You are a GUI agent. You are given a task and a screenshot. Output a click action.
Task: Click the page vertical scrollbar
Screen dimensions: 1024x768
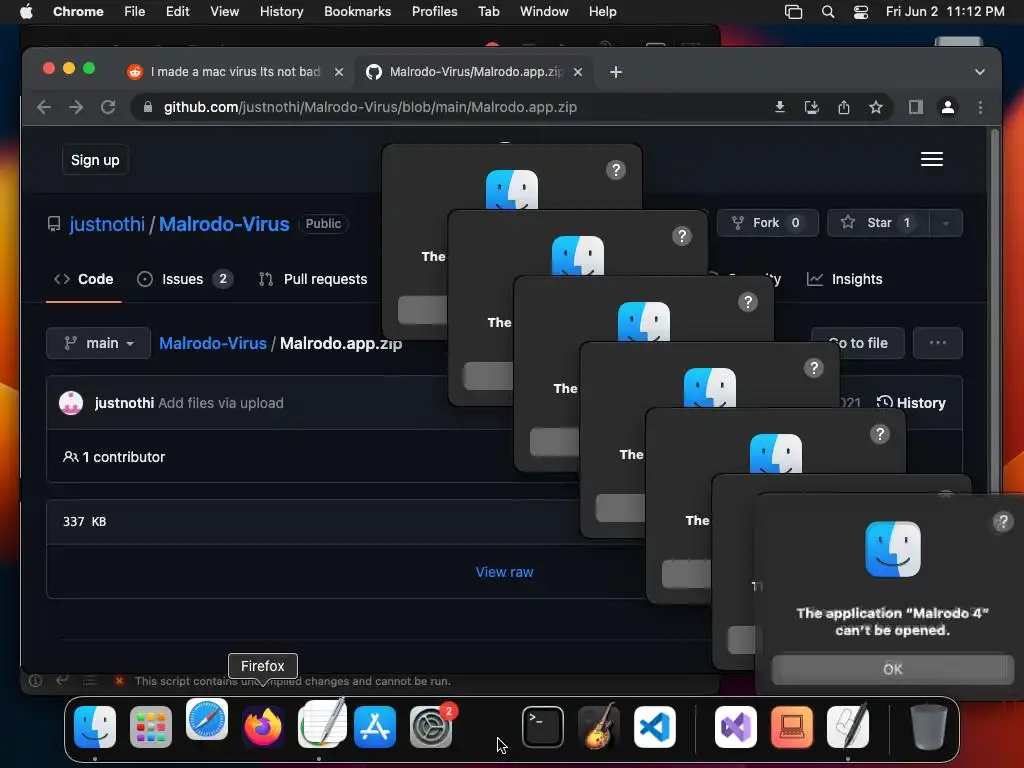995,310
